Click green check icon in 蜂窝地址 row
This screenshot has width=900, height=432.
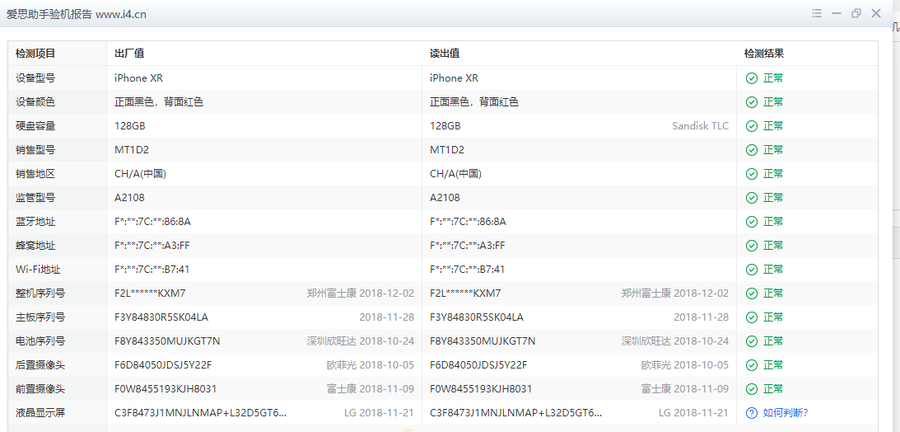(751, 246)
